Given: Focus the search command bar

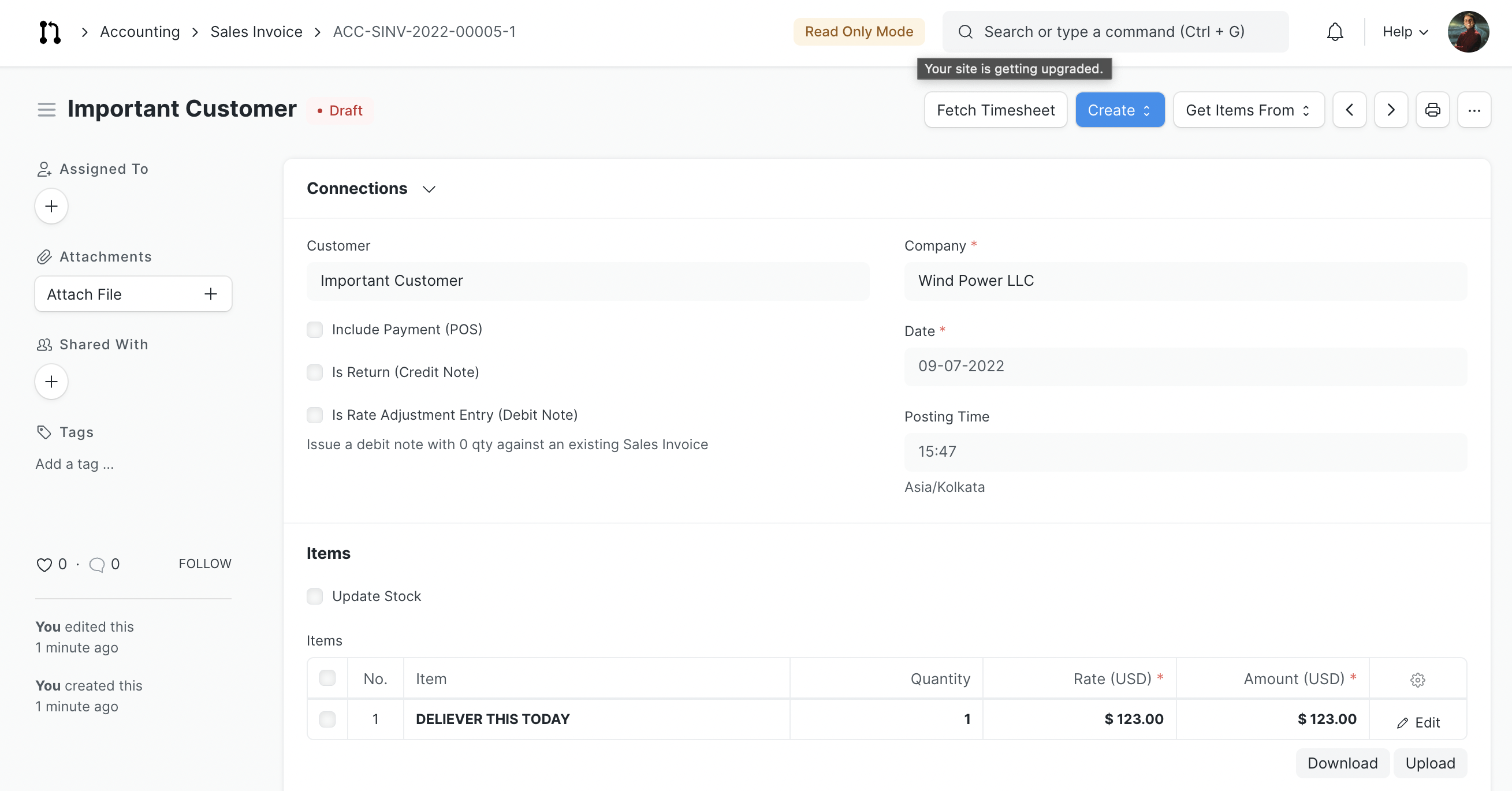Looking at the screenshot, I should click(x=1115, y=32).
